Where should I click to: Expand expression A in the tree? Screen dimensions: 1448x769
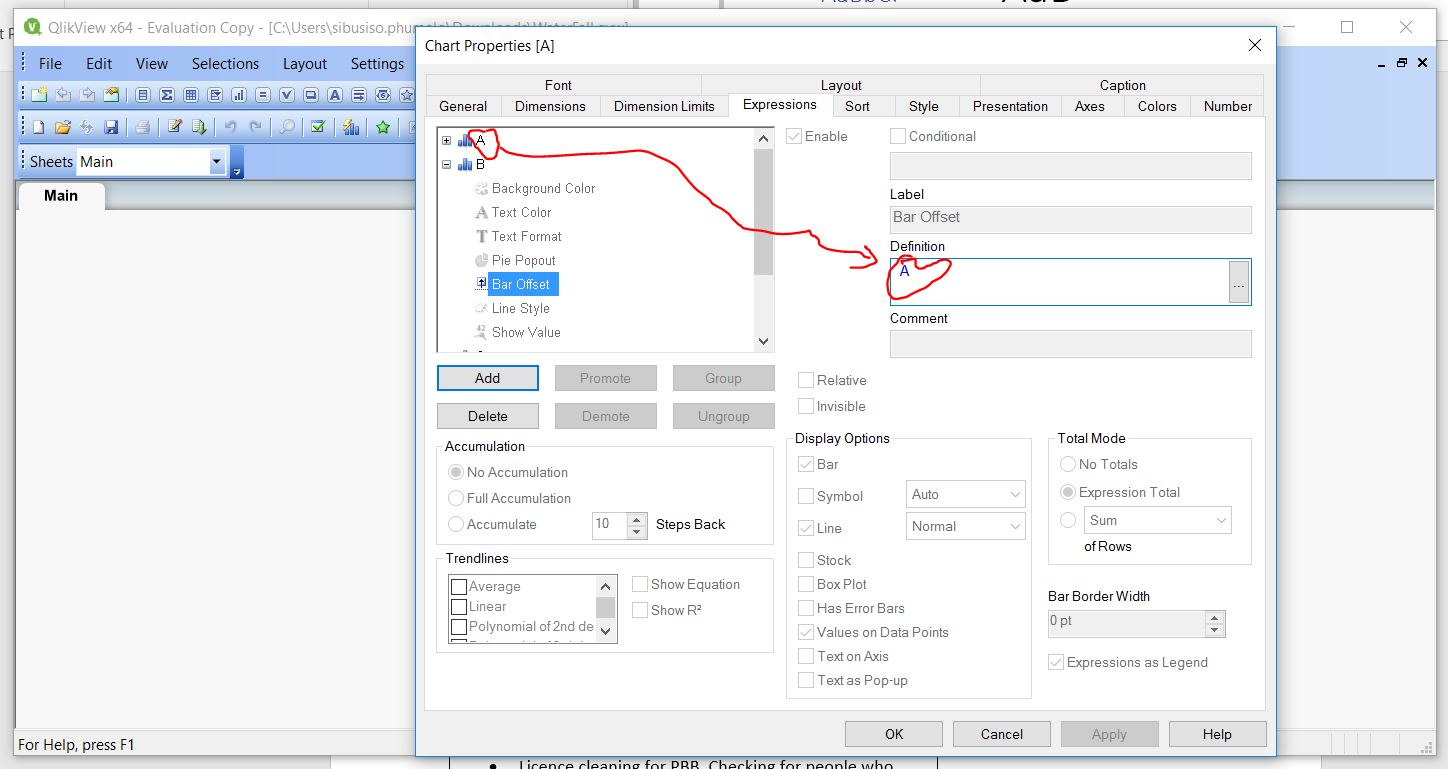pos(447,141)
